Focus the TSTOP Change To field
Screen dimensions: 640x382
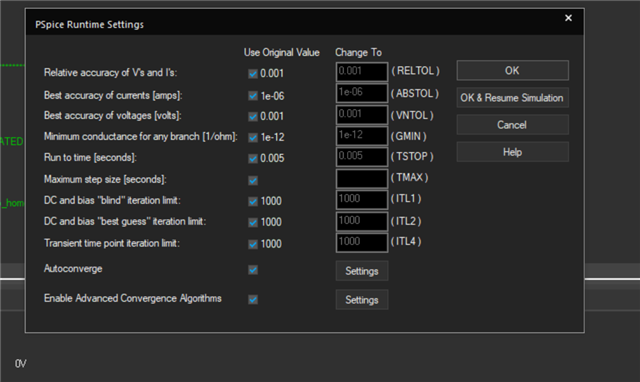[362, 157]
